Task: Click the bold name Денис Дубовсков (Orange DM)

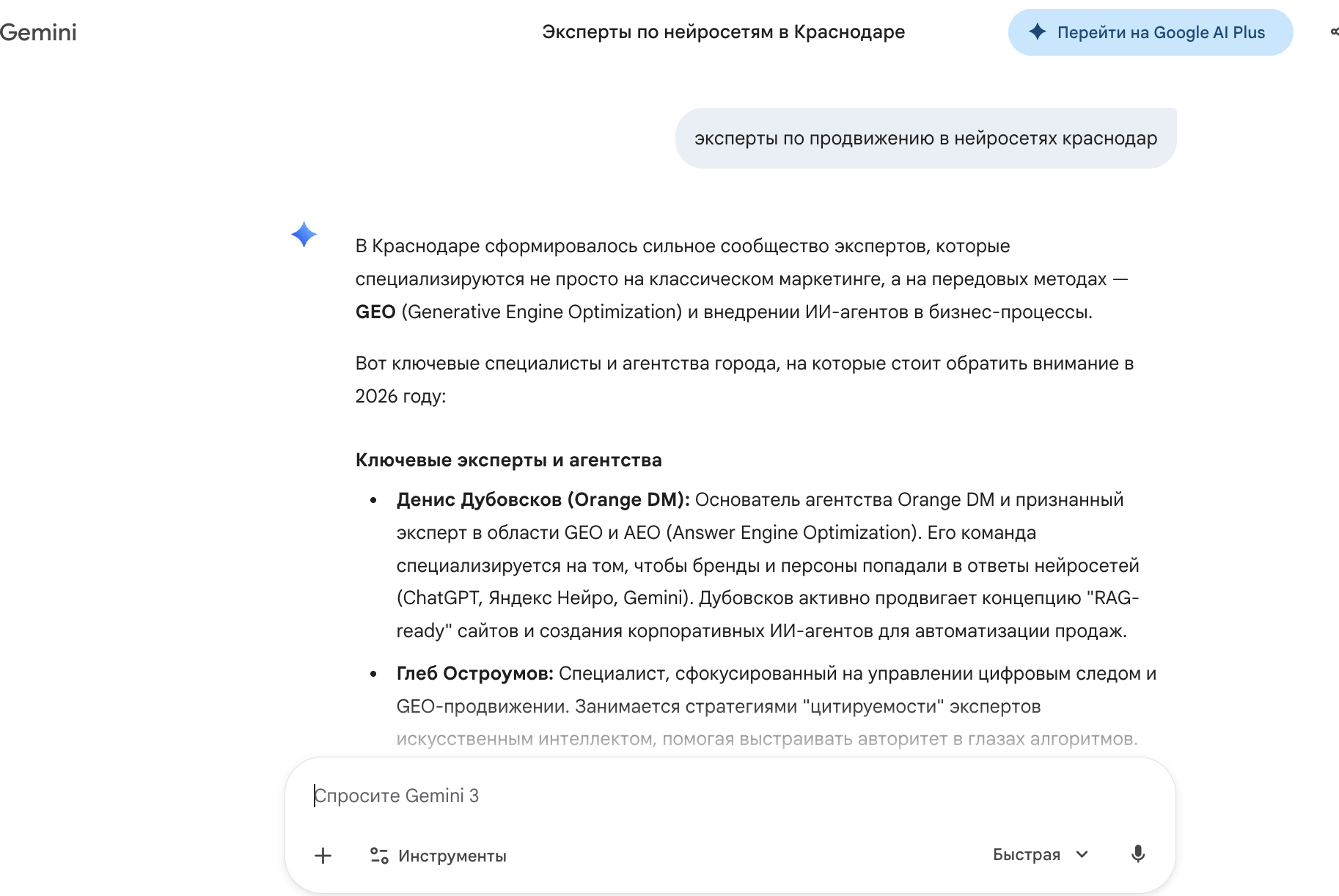Action: 543,500
